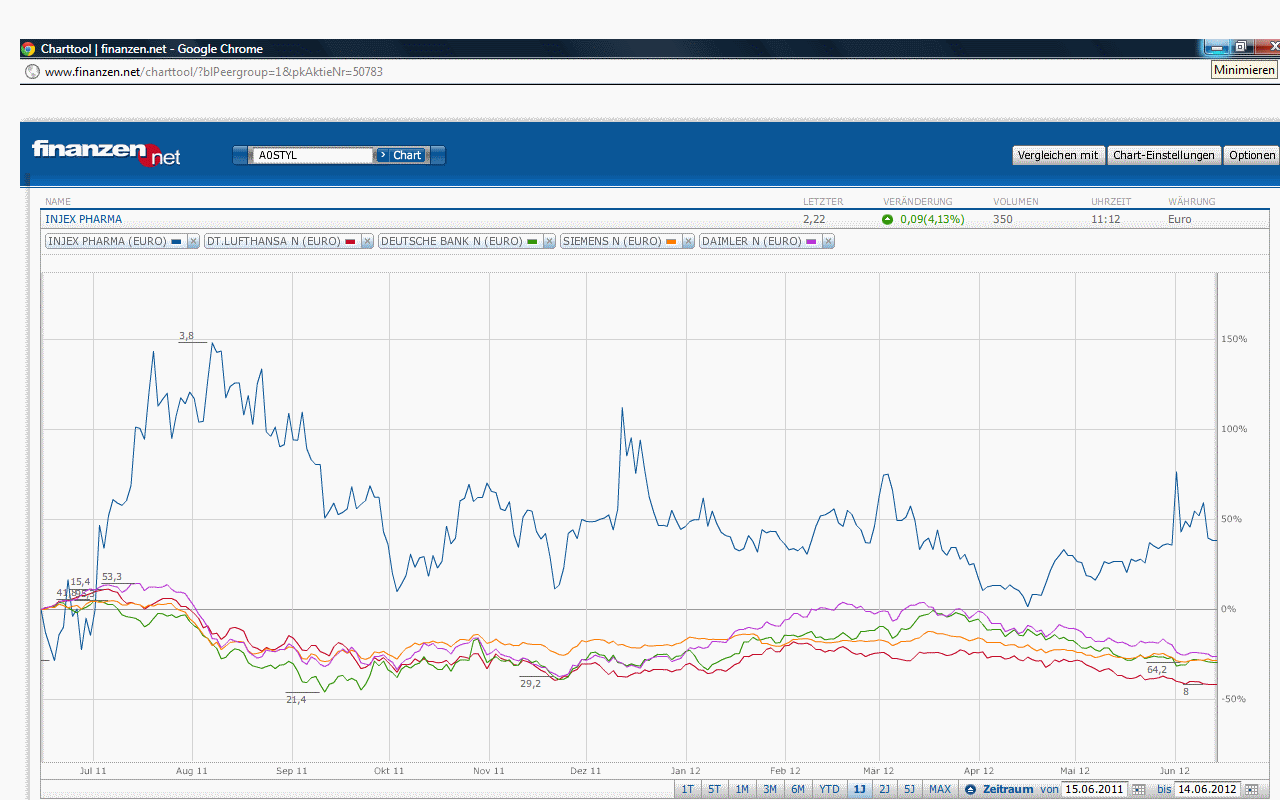Select the 1M time range
The image size is (1280, 800).
coord(742,790)
